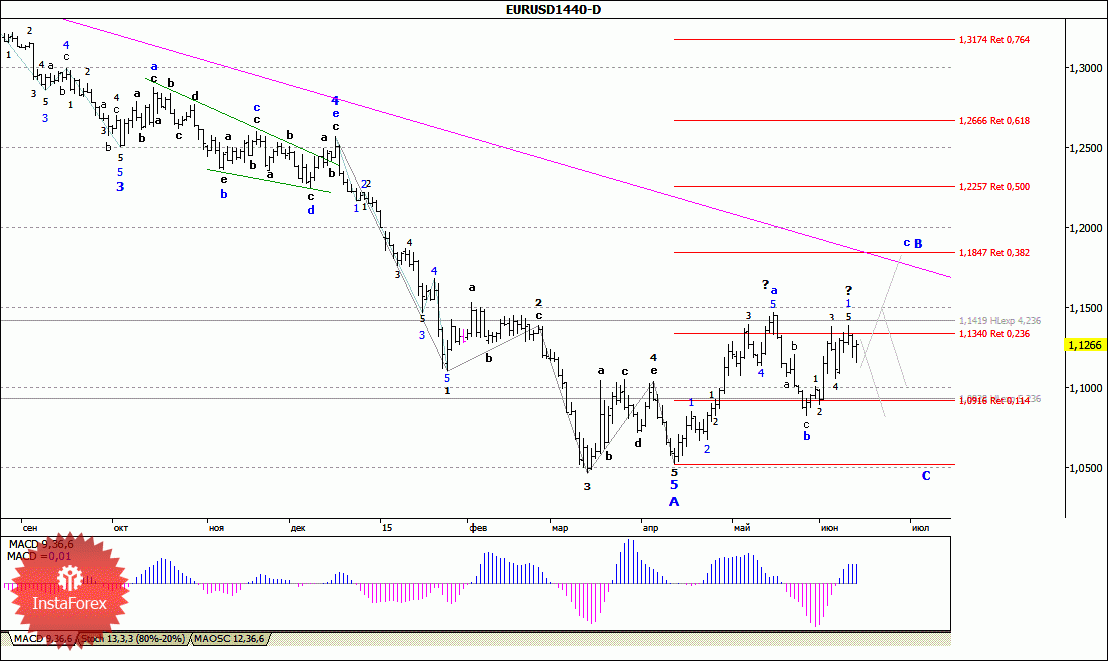
Task: Click the 1,0500 price axis value
Action: click(1087, 467)
